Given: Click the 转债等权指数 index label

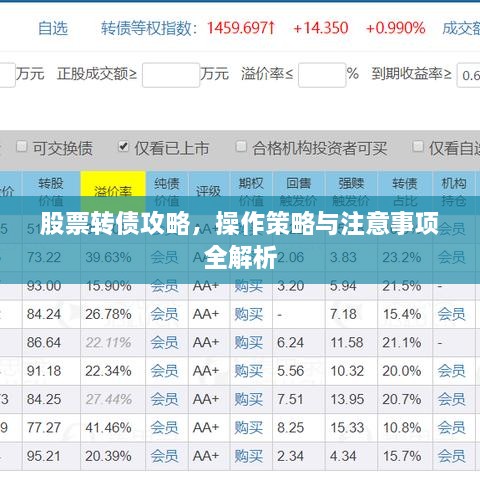Looking at the screenshot, I should [x=147, y=28].
